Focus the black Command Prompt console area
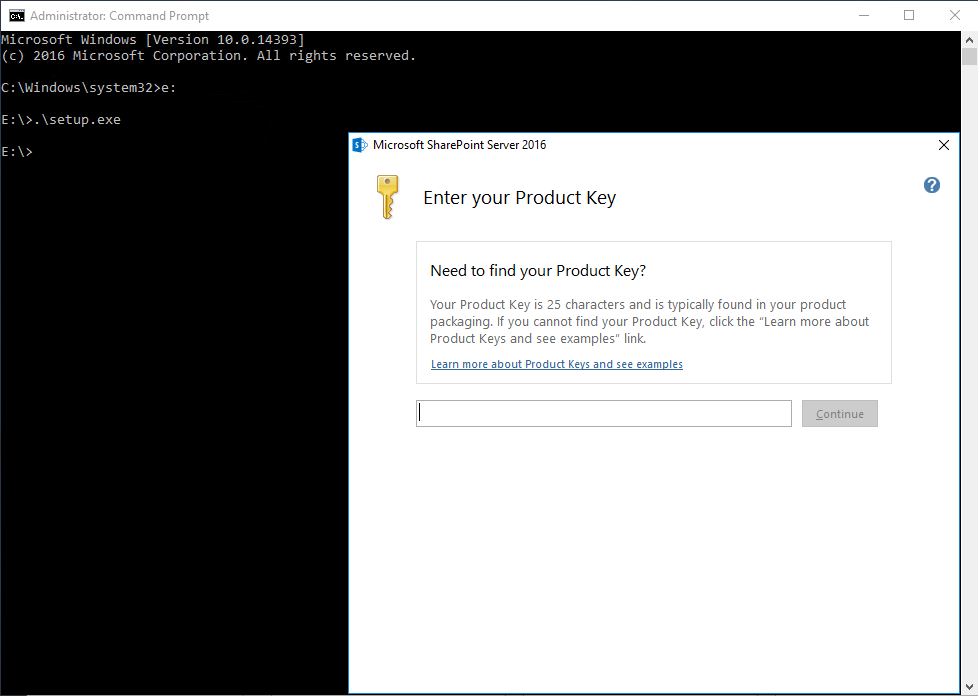The image size is (978, 696). click(170, 400)
